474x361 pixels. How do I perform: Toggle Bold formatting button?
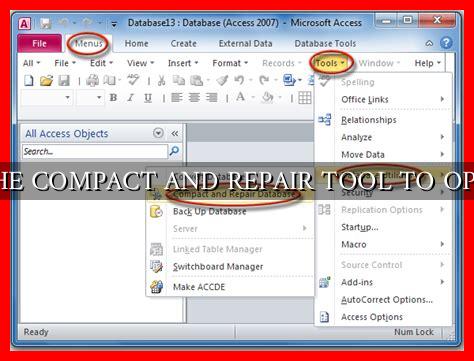point(113,97)
